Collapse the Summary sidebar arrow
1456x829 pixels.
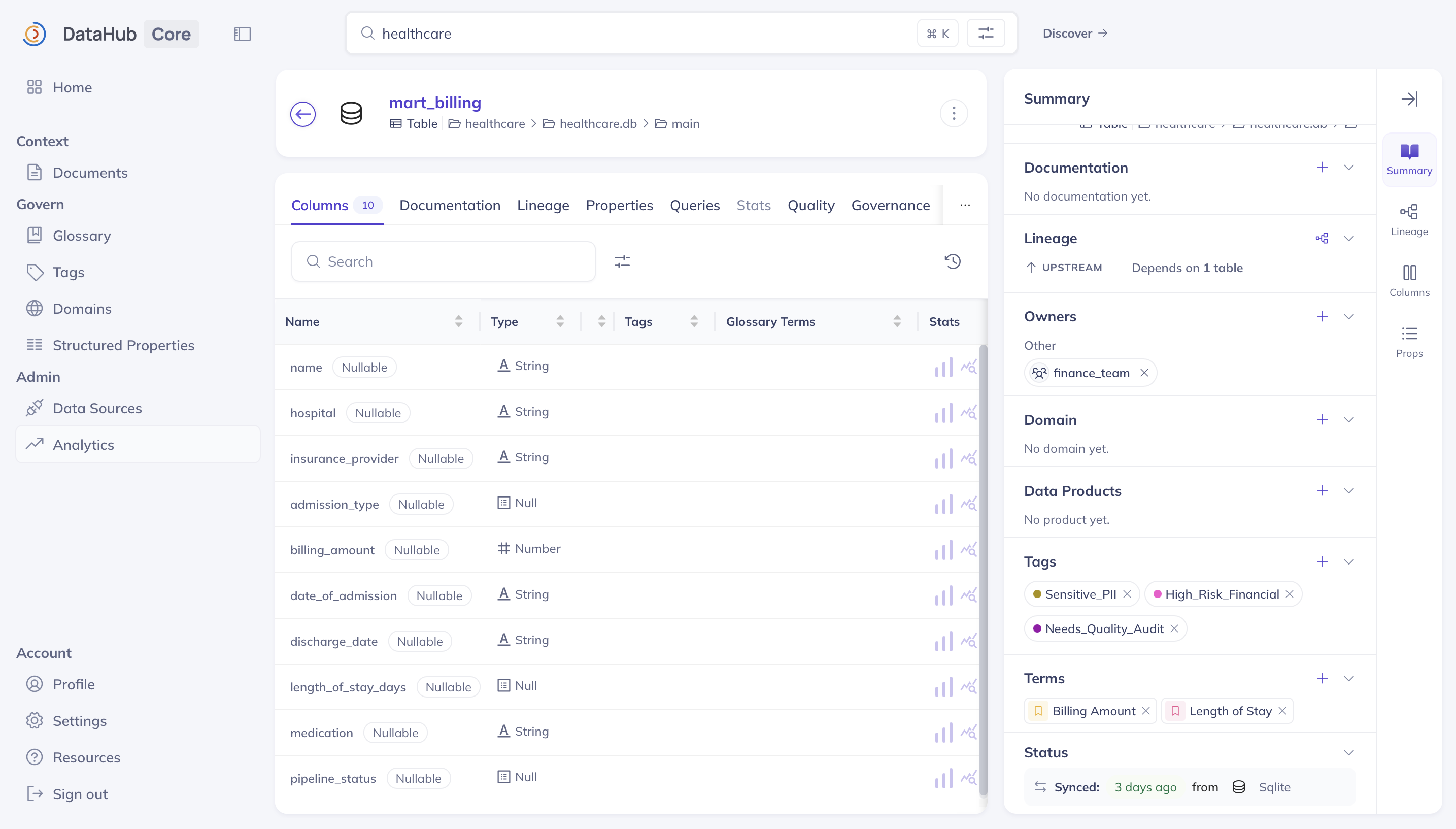(1409, 98)
